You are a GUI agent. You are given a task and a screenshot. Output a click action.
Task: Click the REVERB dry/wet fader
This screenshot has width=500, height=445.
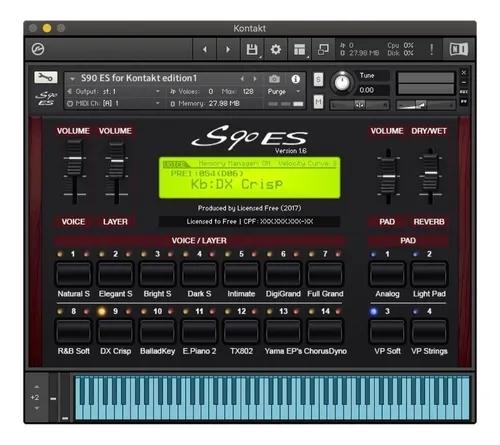coord(431,173)
